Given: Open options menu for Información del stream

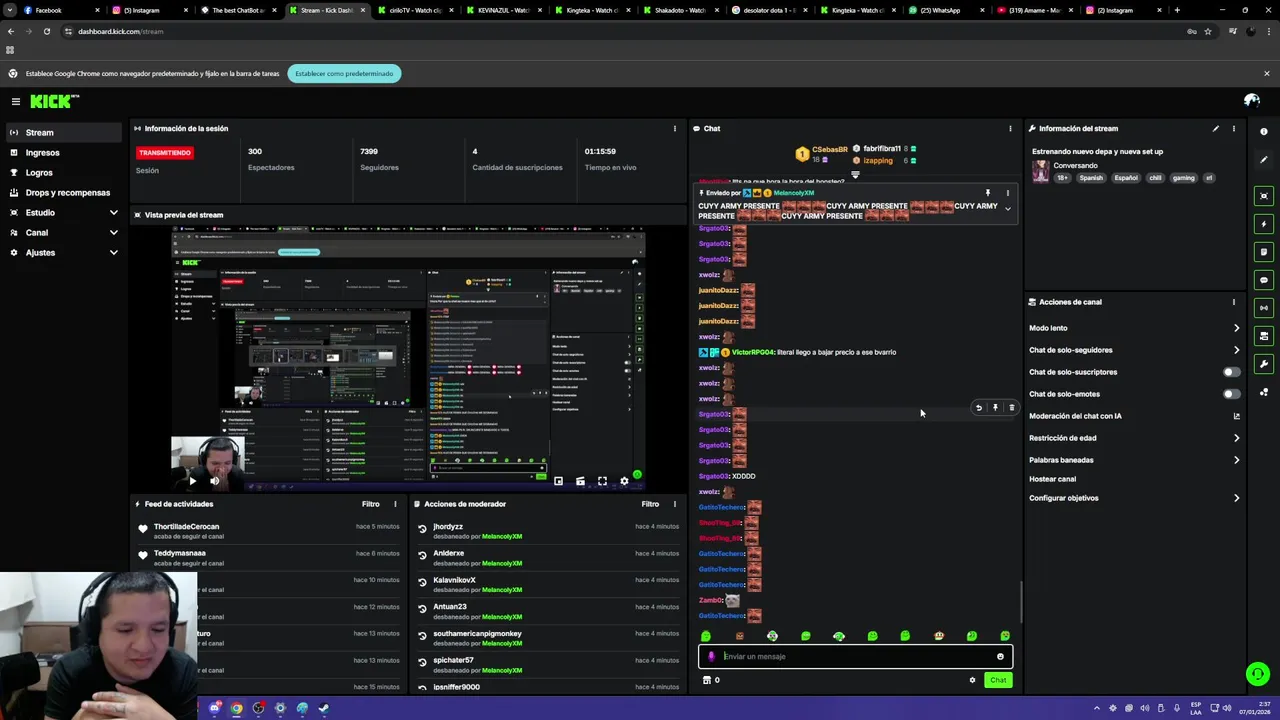Looking at the screenshot, I should pyautogui.click(x=1234, y=129).
